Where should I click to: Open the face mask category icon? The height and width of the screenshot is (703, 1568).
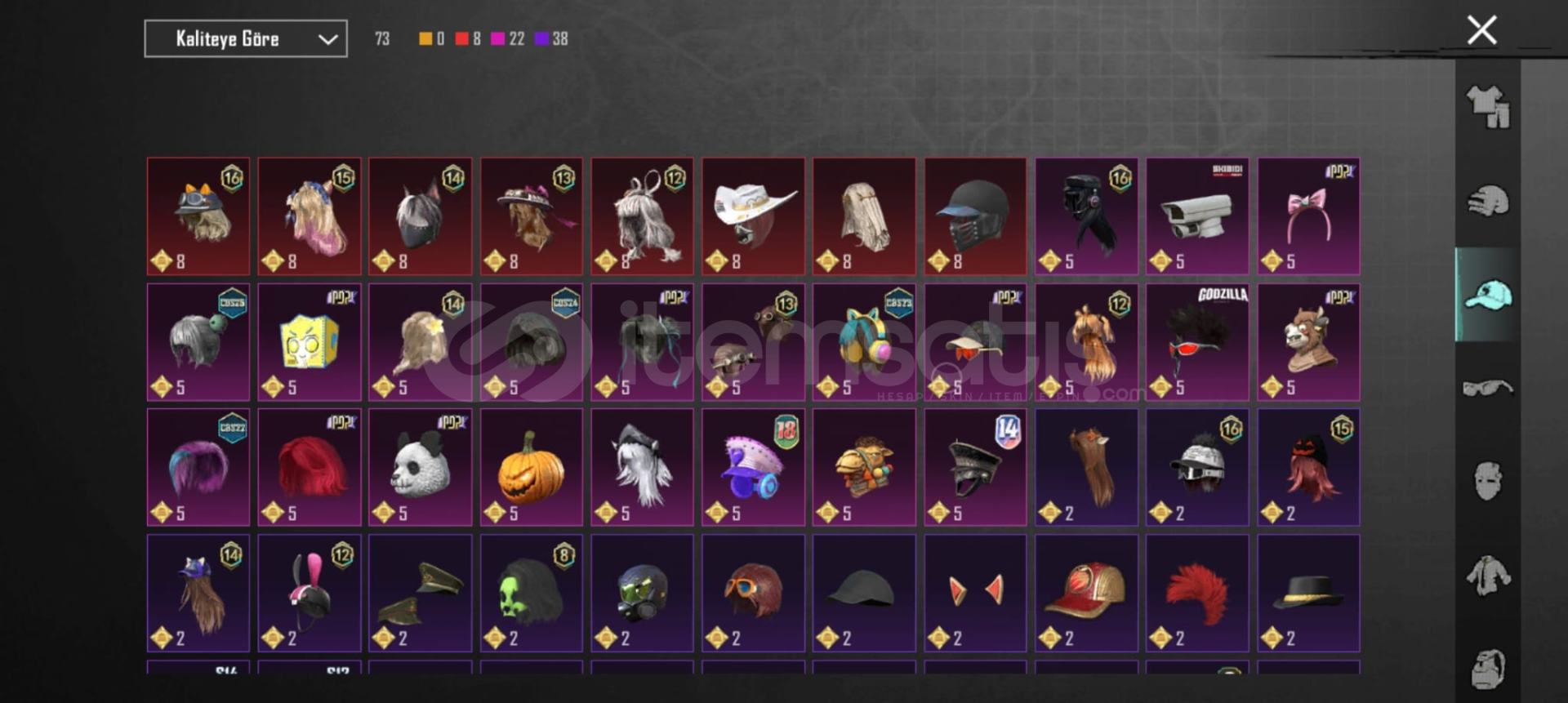(x=1487, y=481)
